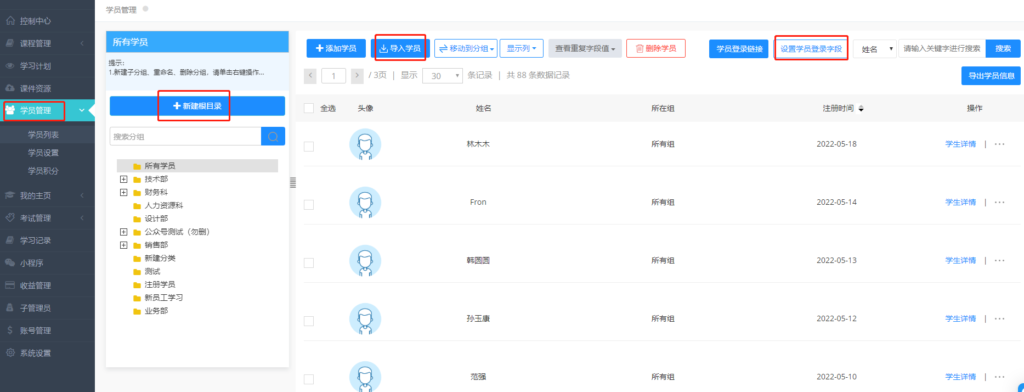This screenshot has width=1024, height=392.
Task: Check the checkbox for 孙玉康
Action: [x=309, y=321]
